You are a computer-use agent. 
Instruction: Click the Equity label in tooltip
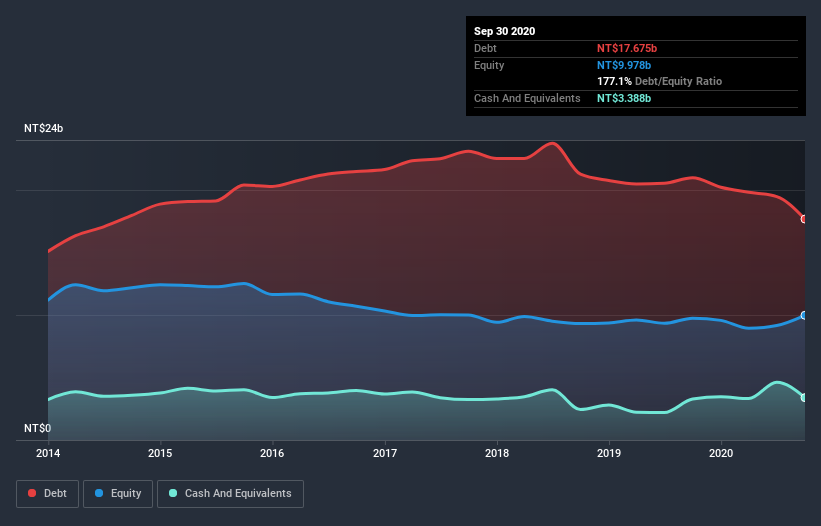pos(489,65)
